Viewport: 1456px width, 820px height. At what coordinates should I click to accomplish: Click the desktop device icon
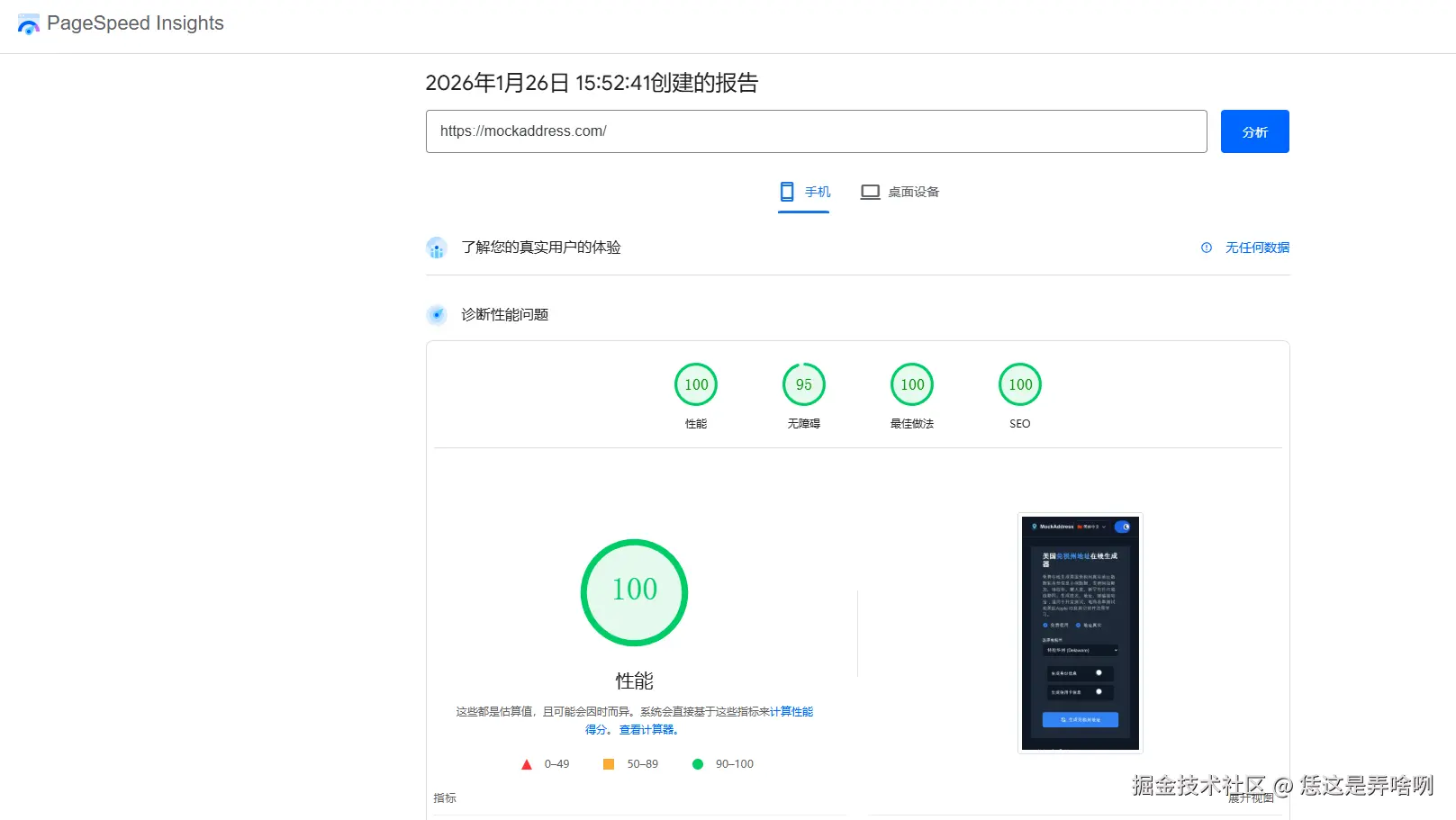[x=870, y=191]
